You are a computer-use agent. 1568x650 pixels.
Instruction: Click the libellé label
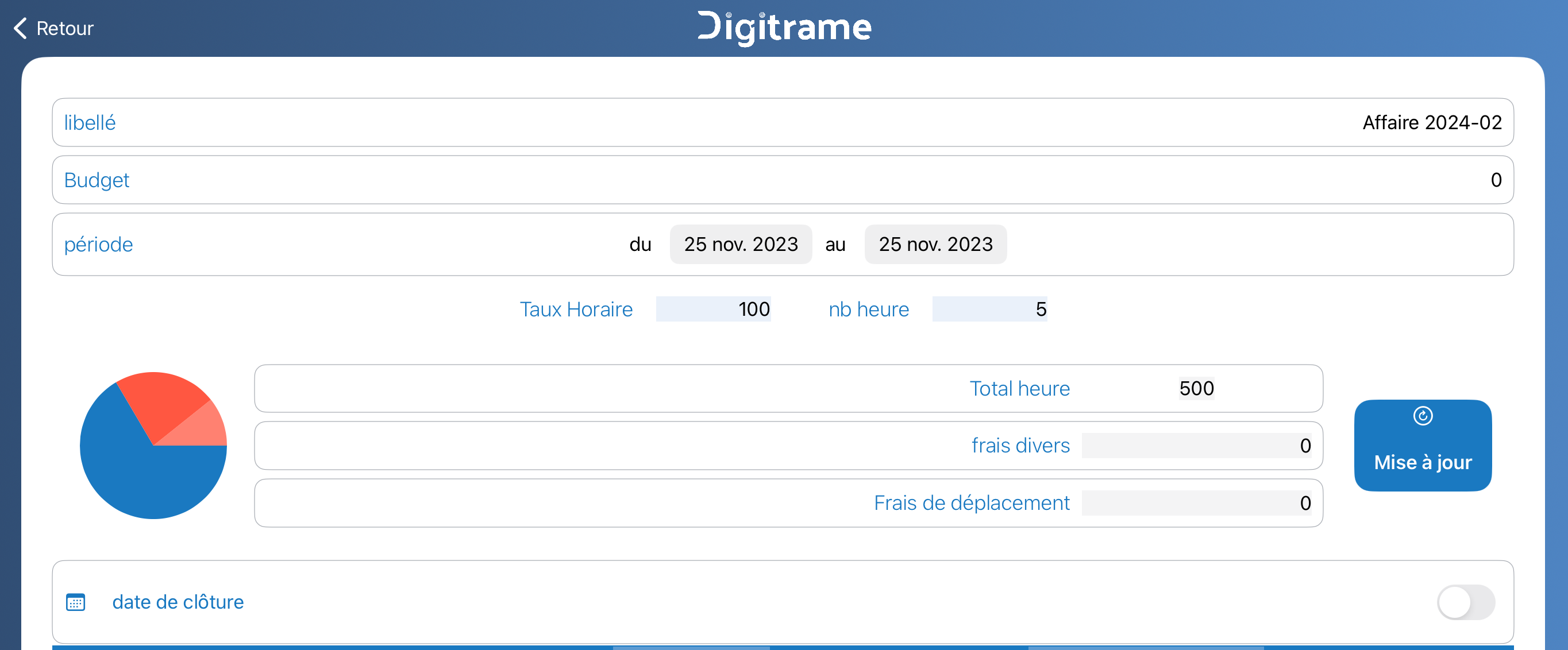pos(90,123)
